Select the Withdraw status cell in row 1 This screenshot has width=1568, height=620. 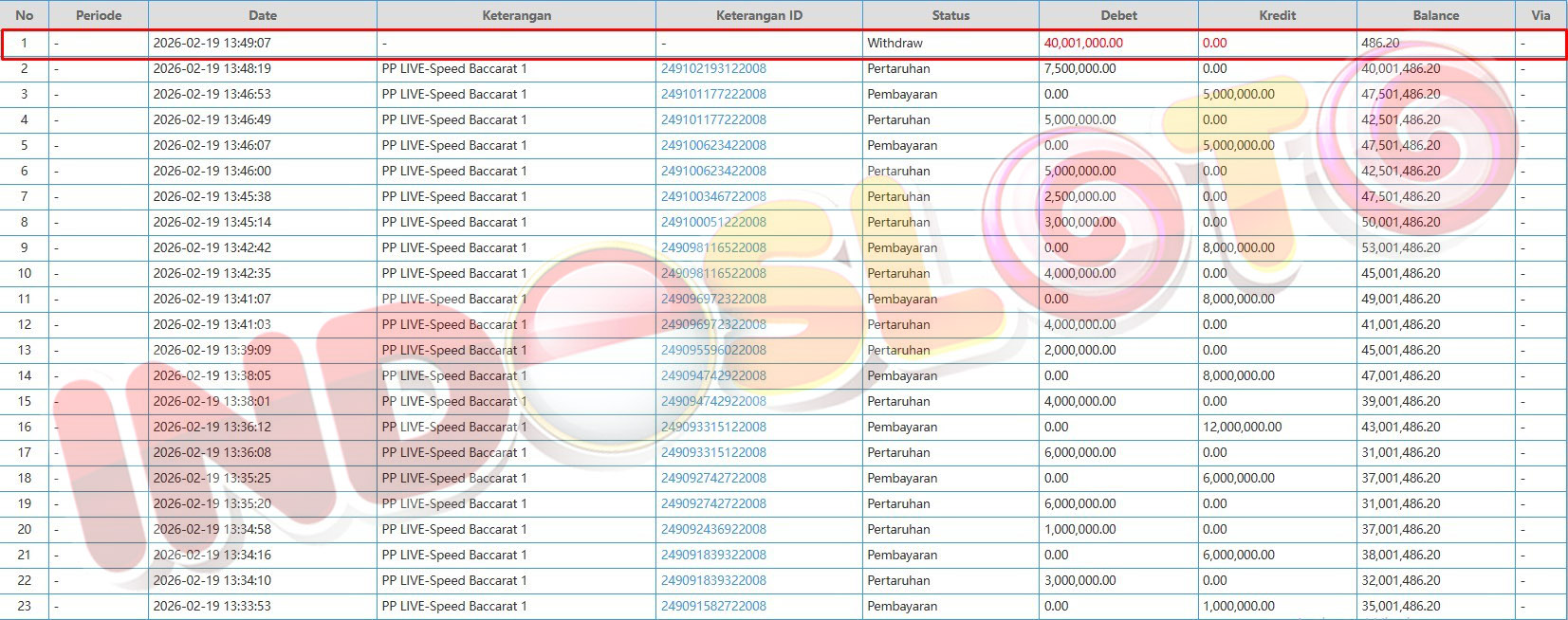895,44
